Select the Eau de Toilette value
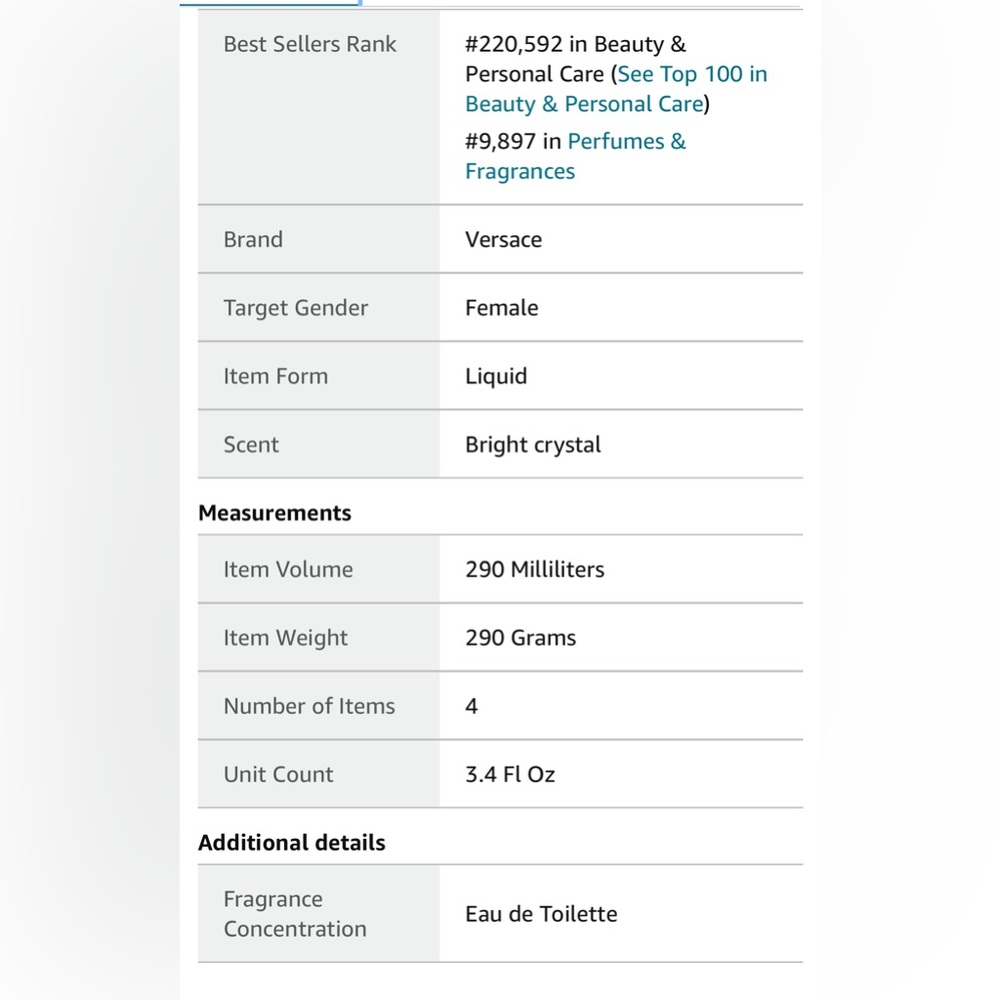 coord(541,914)
